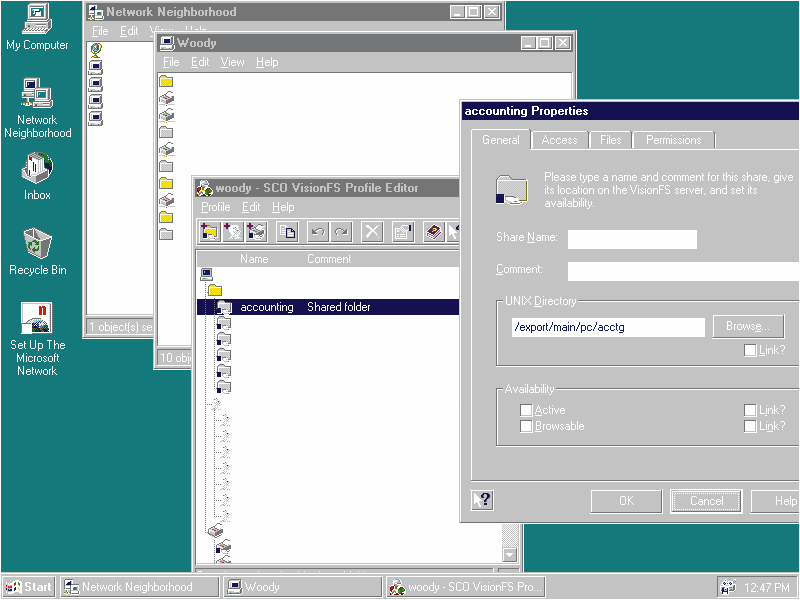800x600 pixels.
Task: Switch to the Woody taskbar button
Action: click(x=303, y=587)
